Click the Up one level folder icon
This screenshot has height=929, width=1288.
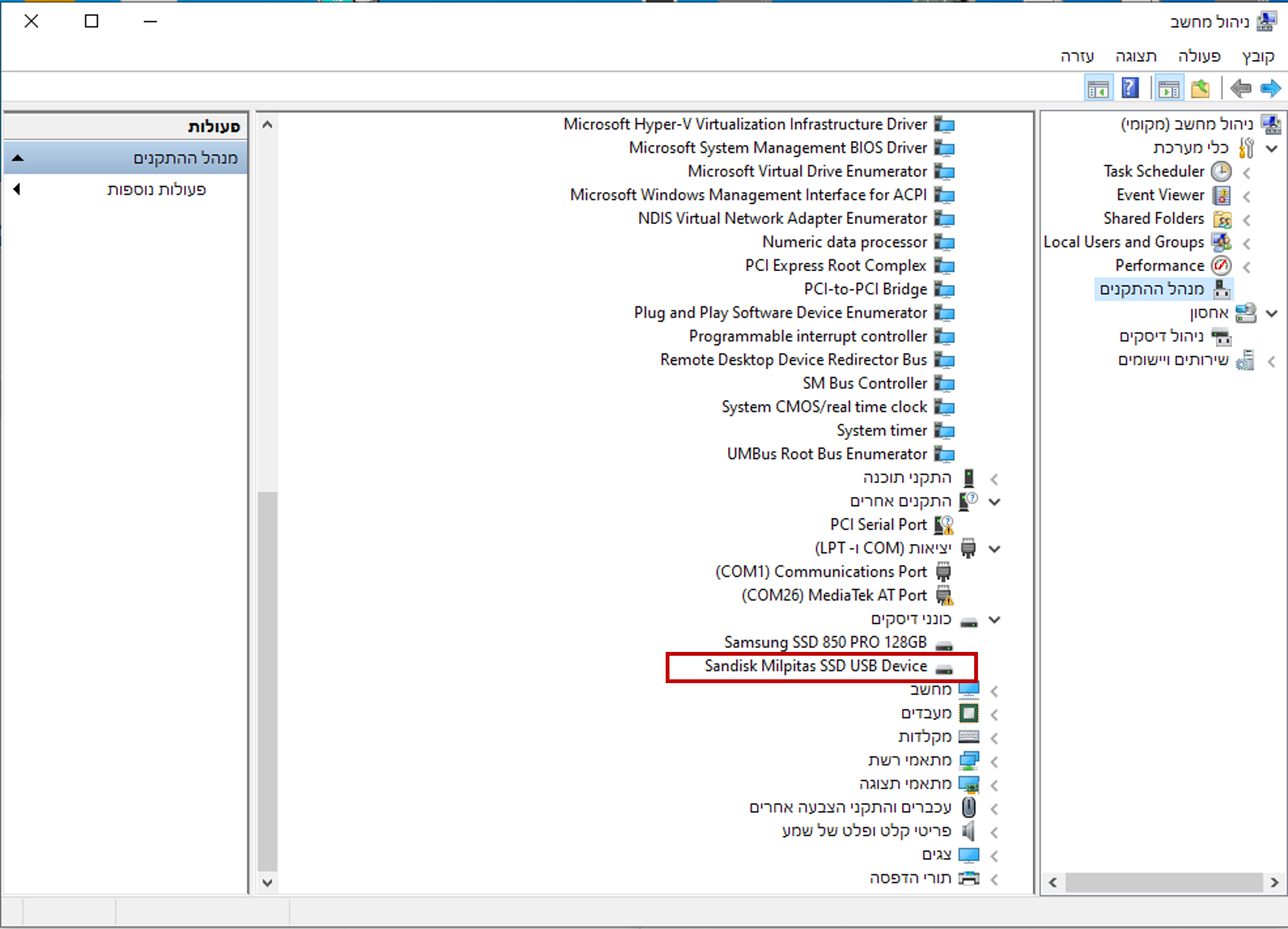tap(1200, 89)
